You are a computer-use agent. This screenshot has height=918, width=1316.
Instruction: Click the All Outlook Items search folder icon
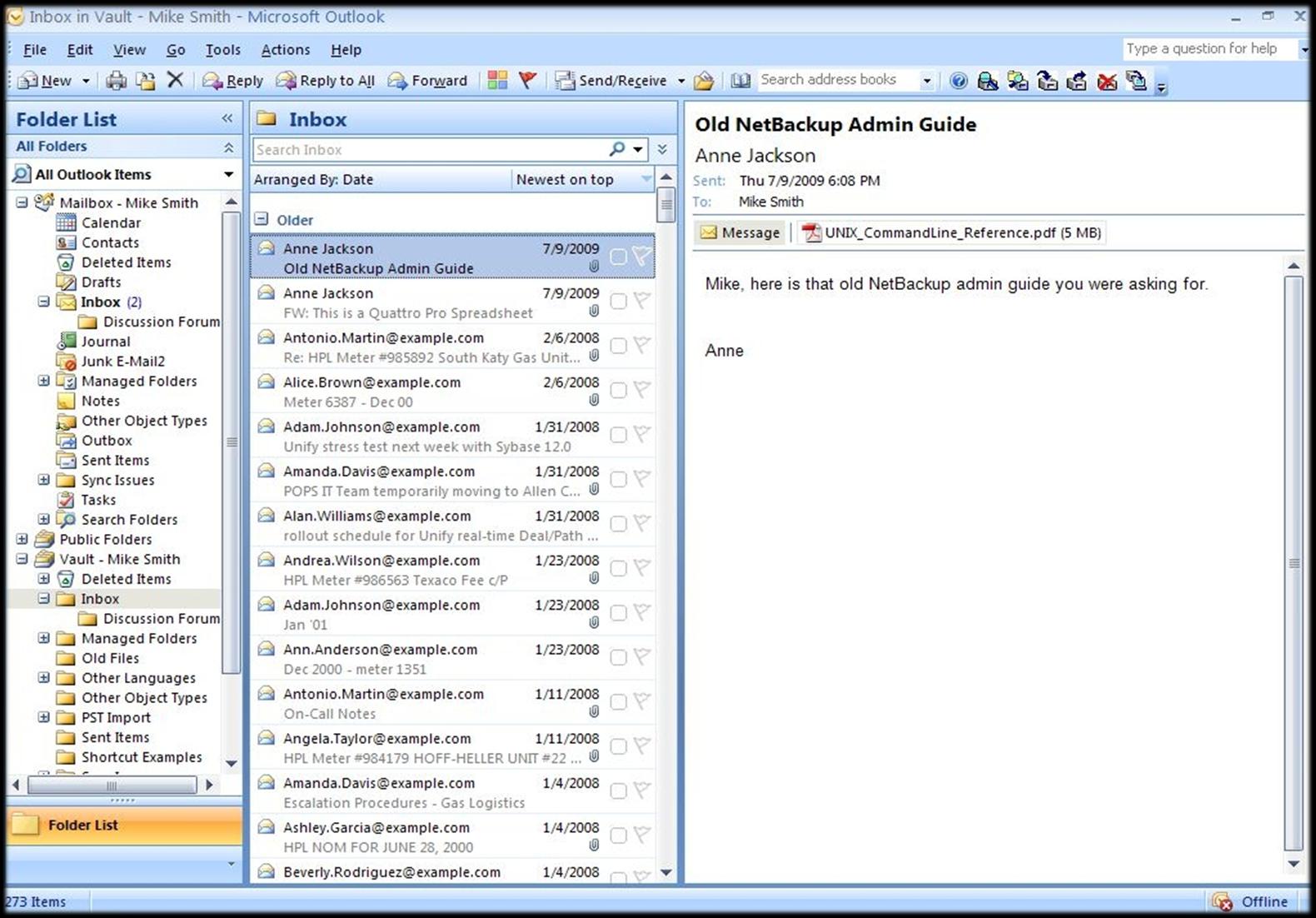(x=22, y=174)
